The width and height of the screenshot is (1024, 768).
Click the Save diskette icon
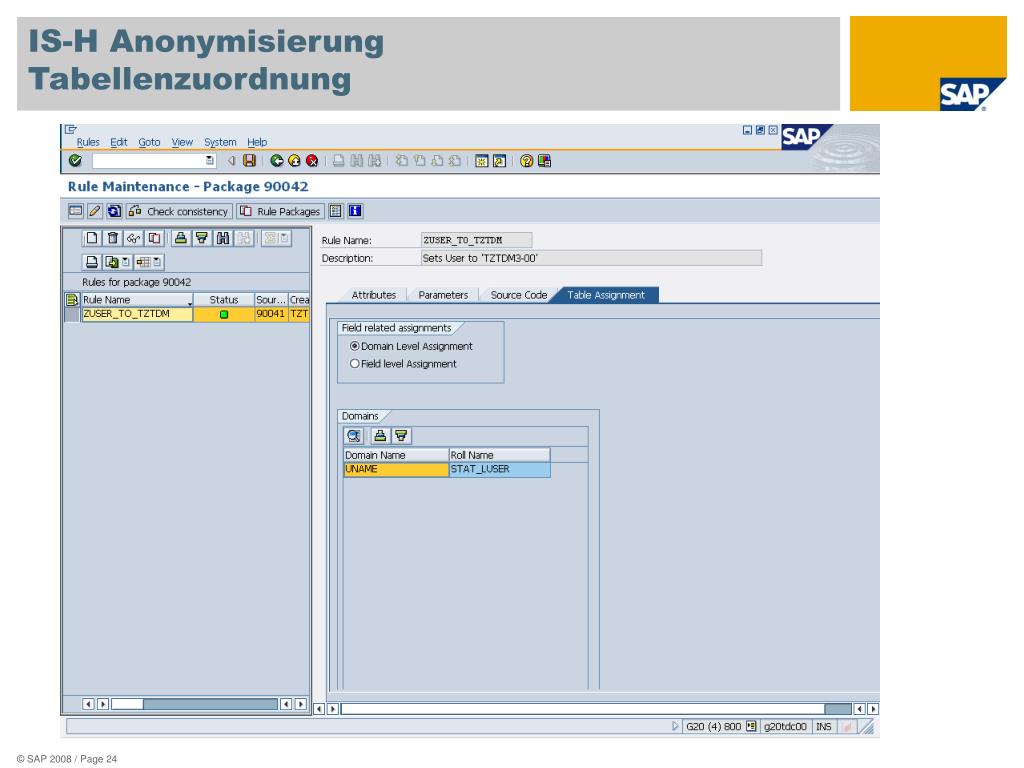click(x=249, y=161)
